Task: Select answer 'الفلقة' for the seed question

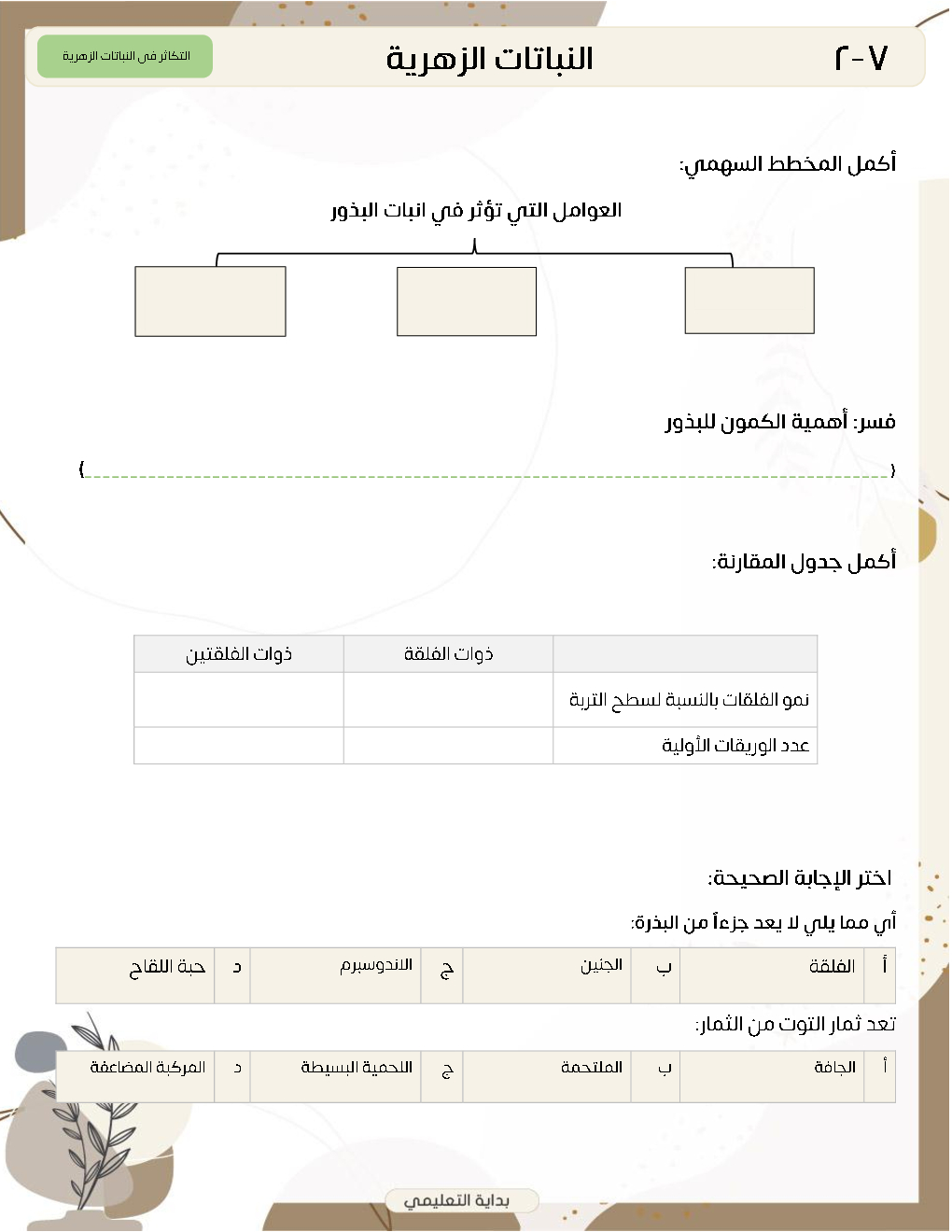Action: click(832, 967)
